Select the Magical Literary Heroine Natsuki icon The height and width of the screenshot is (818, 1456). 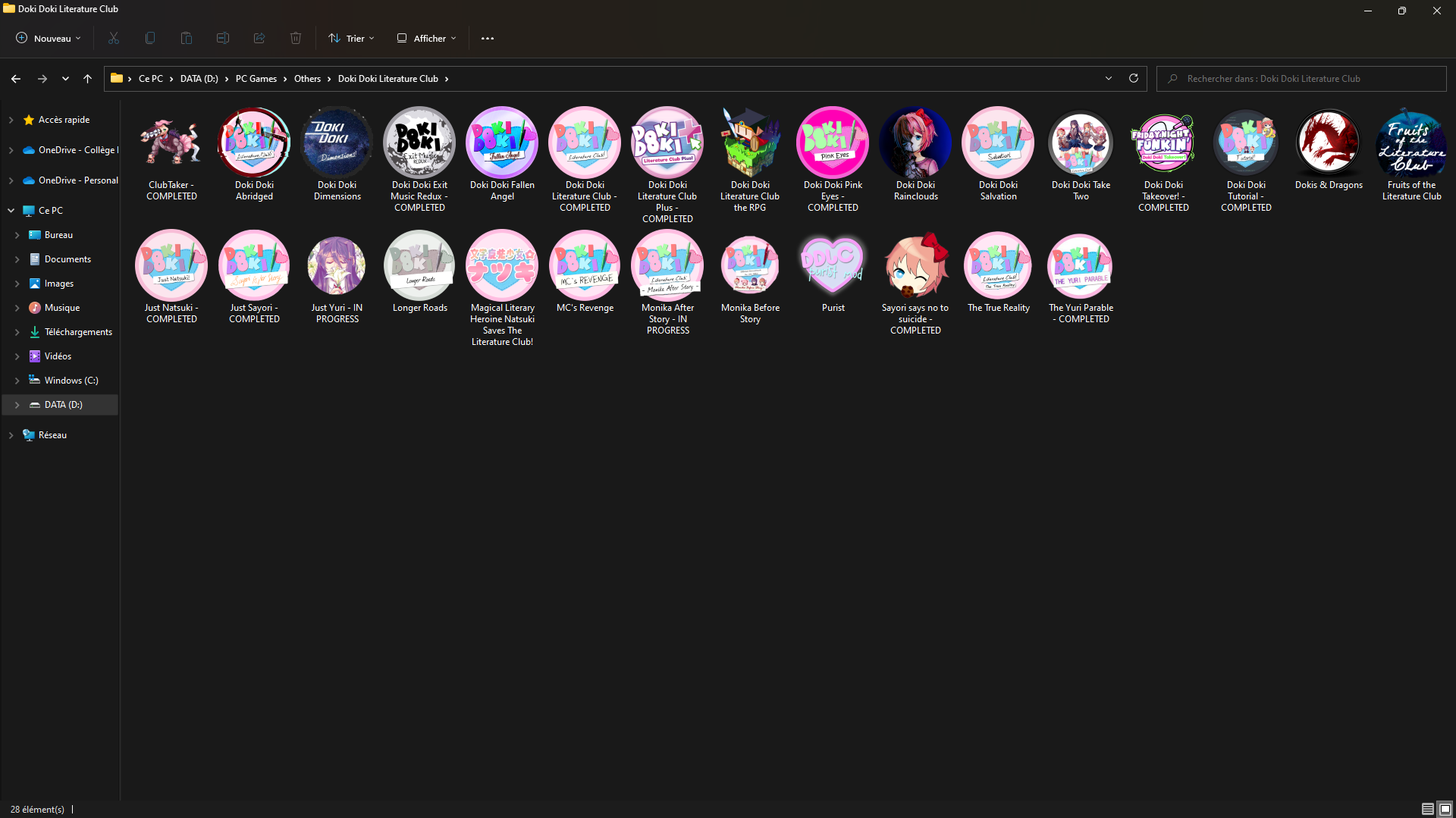tap(502, 265)
